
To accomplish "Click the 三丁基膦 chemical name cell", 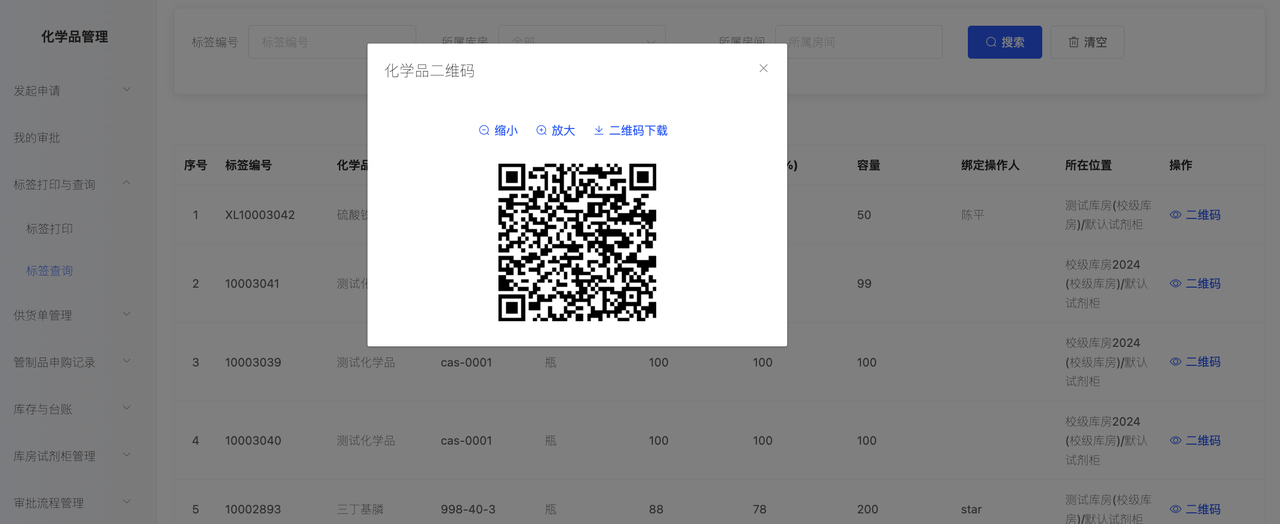I will (360, 509).
